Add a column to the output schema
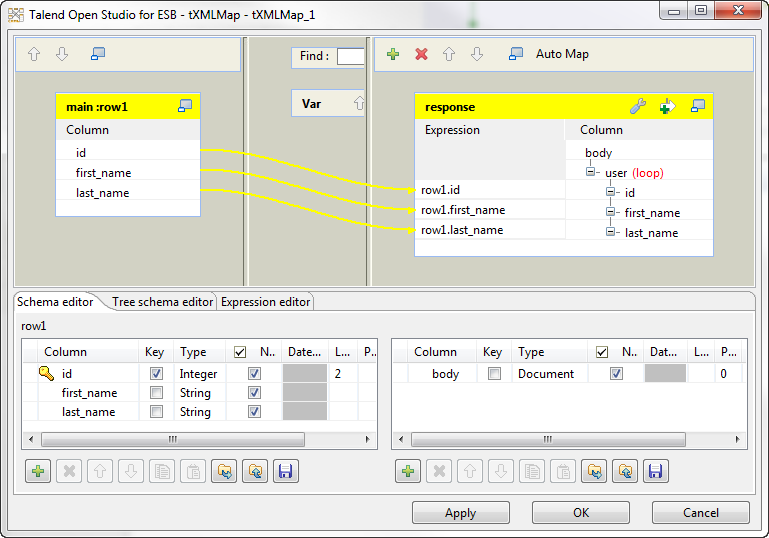 [407, 471]
